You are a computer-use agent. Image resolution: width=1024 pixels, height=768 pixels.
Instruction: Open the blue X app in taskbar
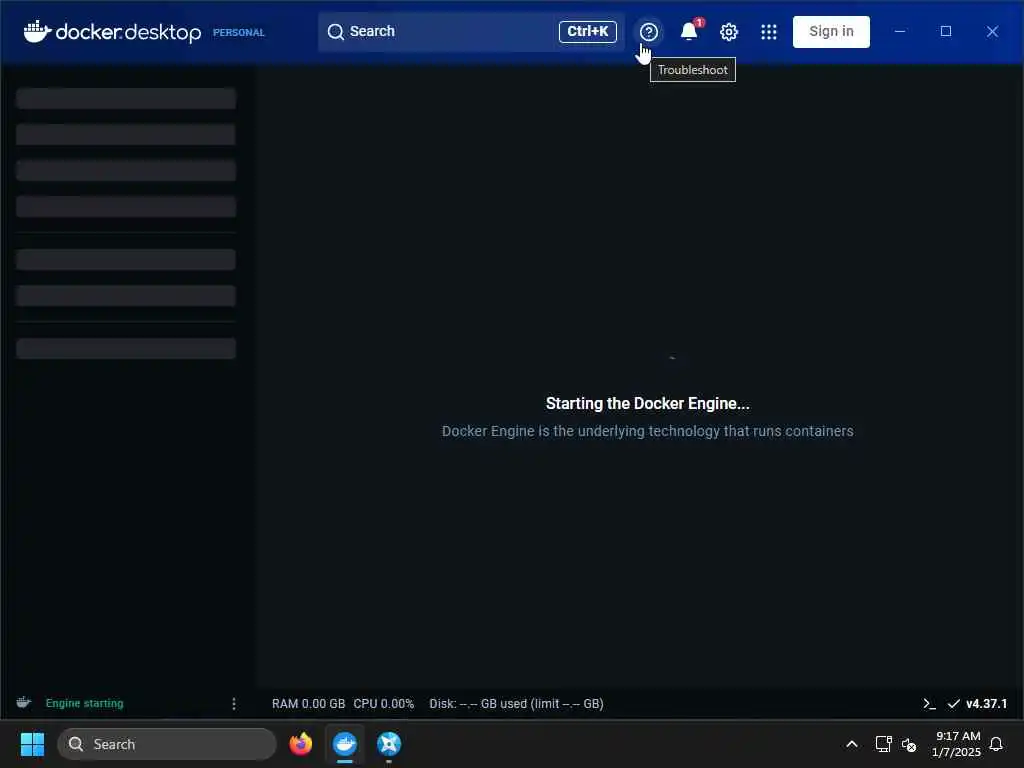[x=389, y=744]
